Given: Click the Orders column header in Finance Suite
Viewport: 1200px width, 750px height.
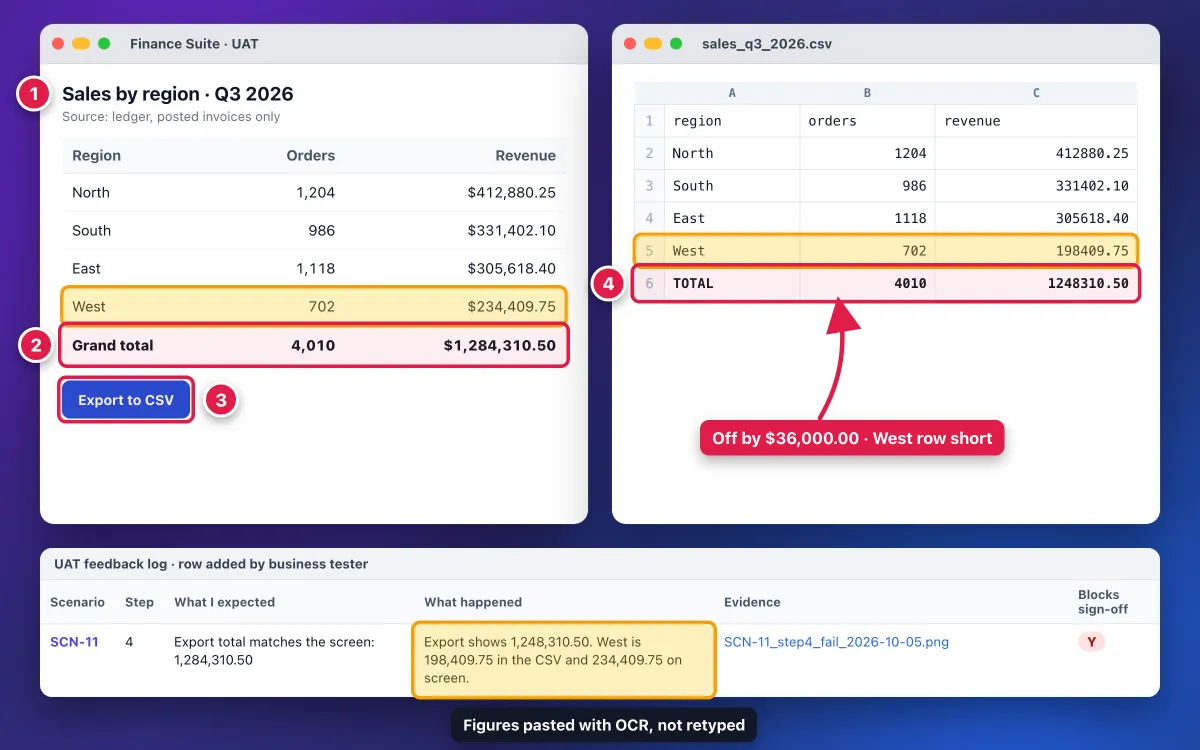Looking at the screenshot, I should pyautogui.click(x=311, y=156).
